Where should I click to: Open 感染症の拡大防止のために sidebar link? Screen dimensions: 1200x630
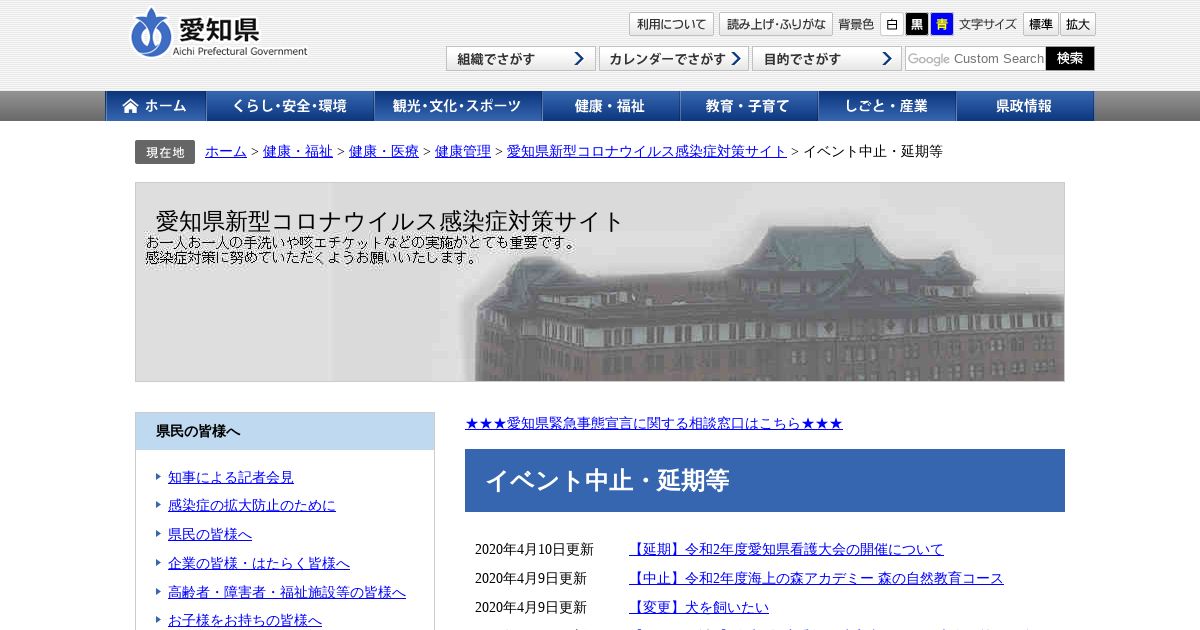click(x=252, y=506)
